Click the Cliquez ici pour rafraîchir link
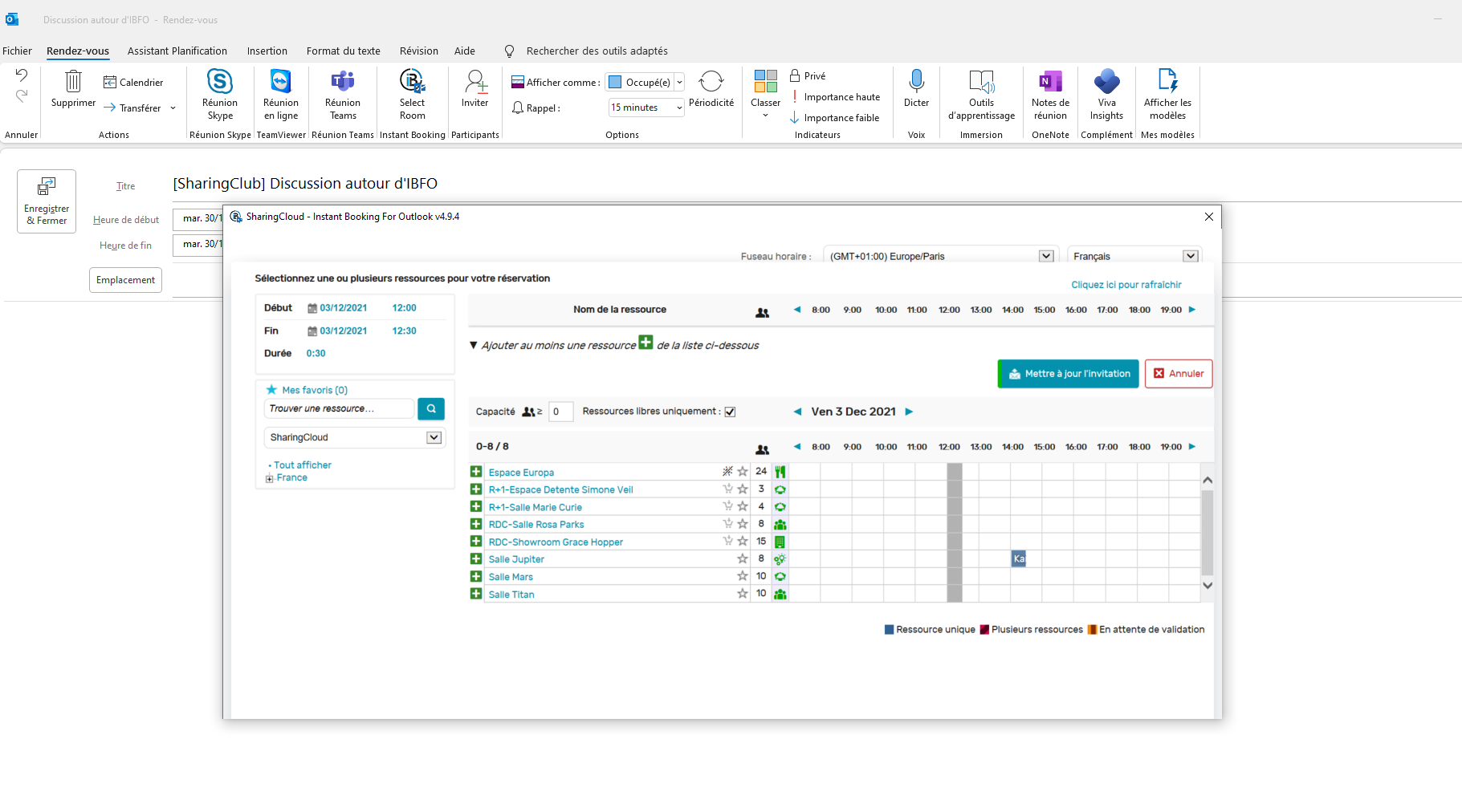Image resolution: width=1462 pixels, height=812 pixels. [x=1126, y=284]
